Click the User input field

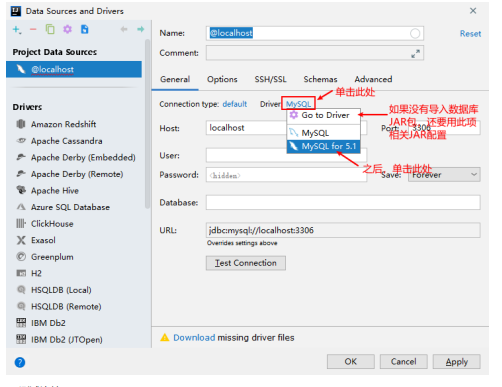pos(286,156)
